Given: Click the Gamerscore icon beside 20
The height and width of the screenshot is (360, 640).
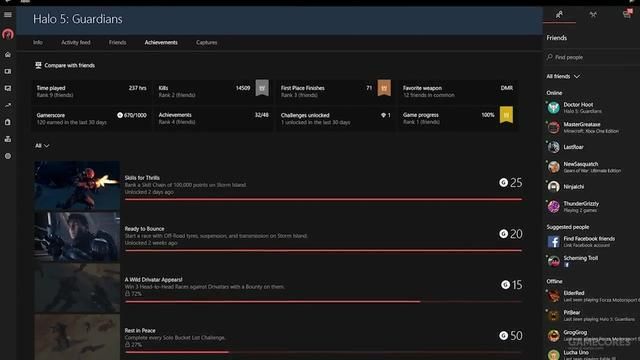Looking at the screenshot, I should click(x=504, y=233).
